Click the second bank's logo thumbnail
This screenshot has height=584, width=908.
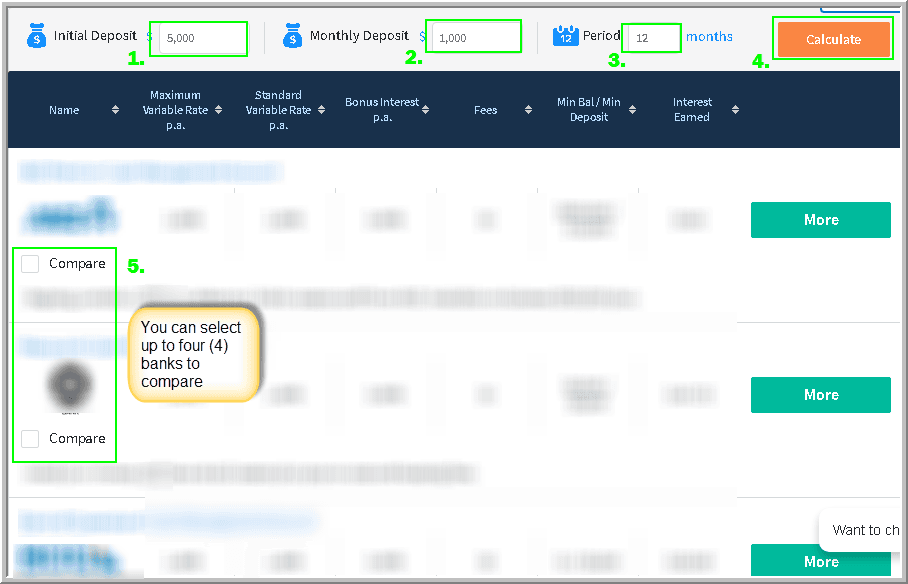point(69,387)
